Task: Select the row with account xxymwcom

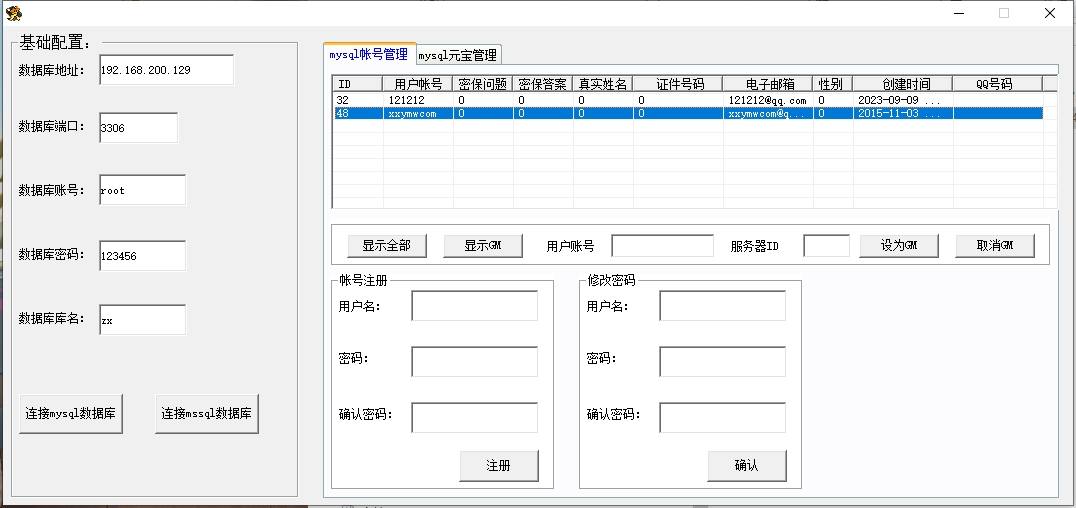Action: click(688, 113)
